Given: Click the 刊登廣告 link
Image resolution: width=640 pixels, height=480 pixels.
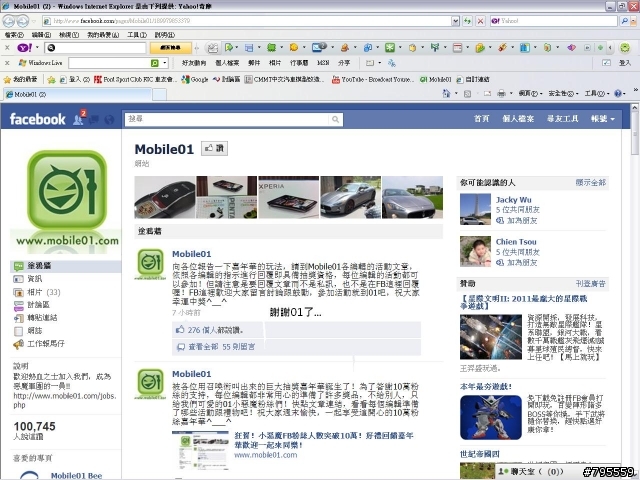Looking at the screenshot, I should point(591,283).
